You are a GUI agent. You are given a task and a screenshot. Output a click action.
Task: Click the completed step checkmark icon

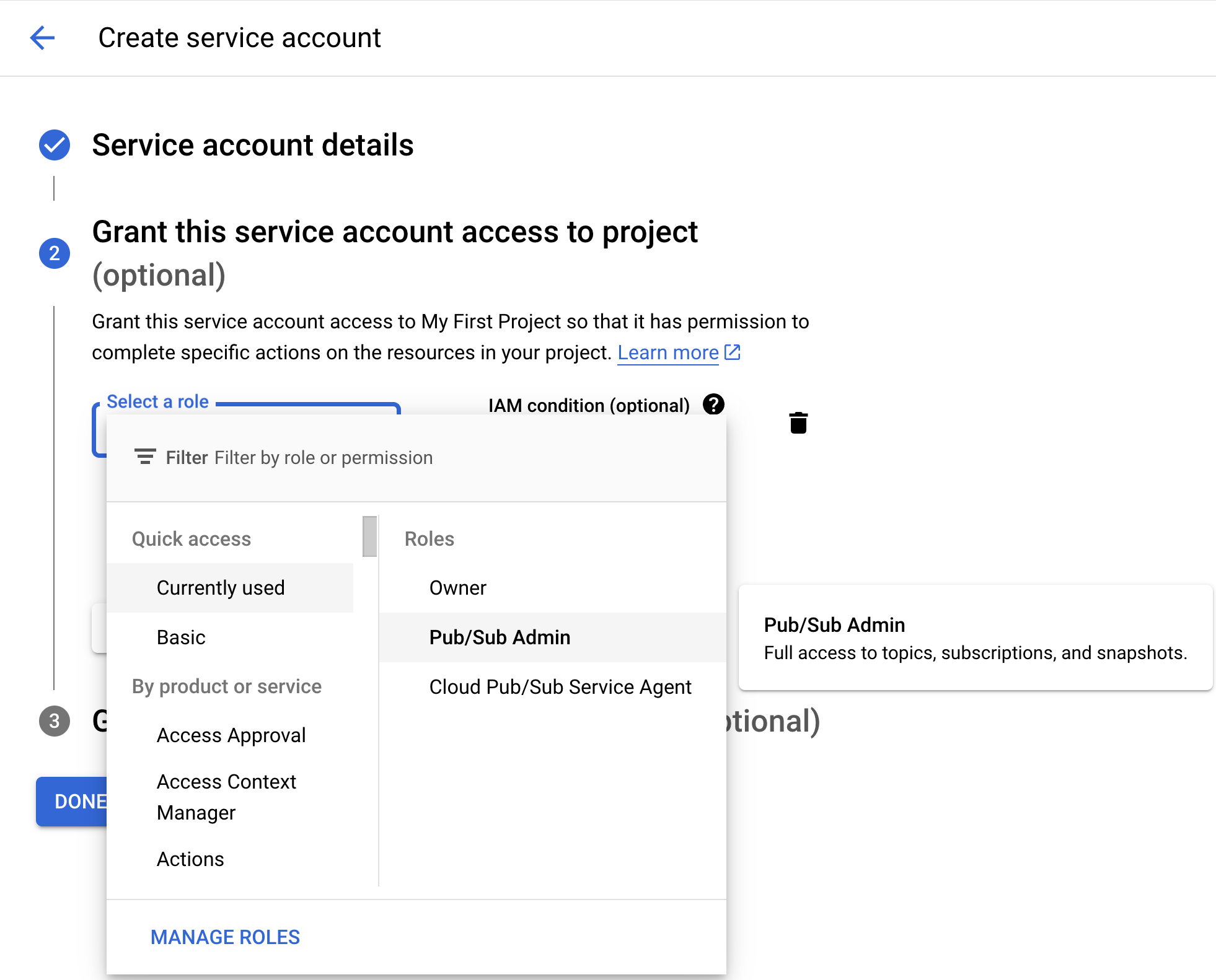(55, 145)
